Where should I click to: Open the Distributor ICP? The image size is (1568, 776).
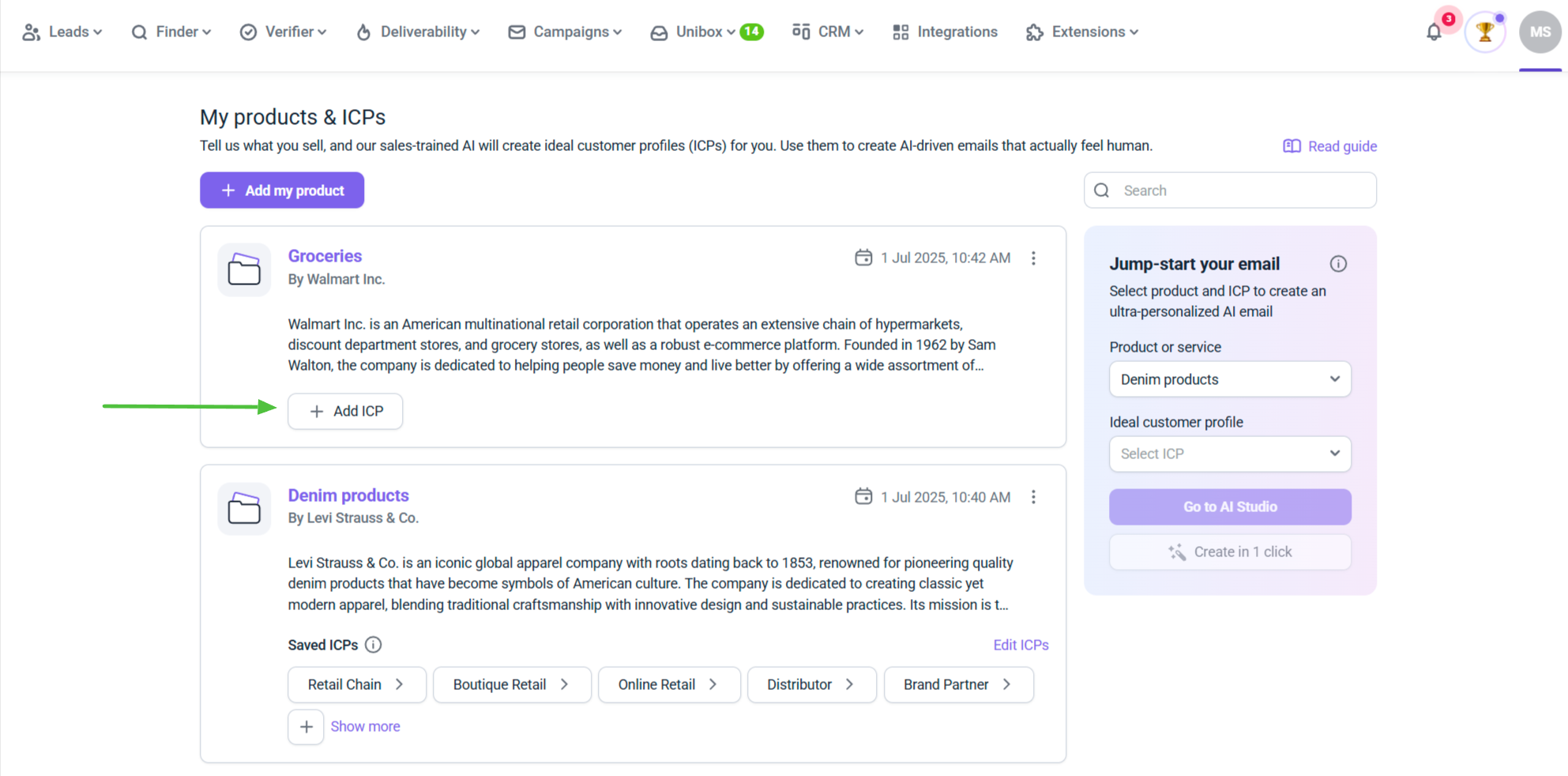(812, 684)
